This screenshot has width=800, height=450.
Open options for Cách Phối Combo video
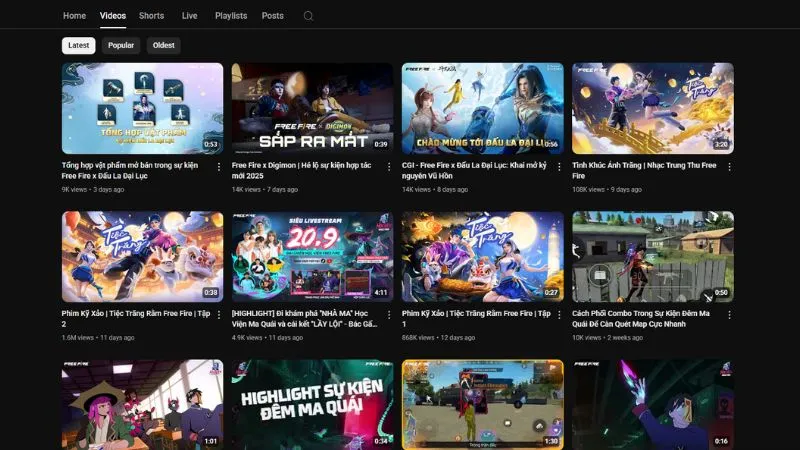click(x=729, y=315)
